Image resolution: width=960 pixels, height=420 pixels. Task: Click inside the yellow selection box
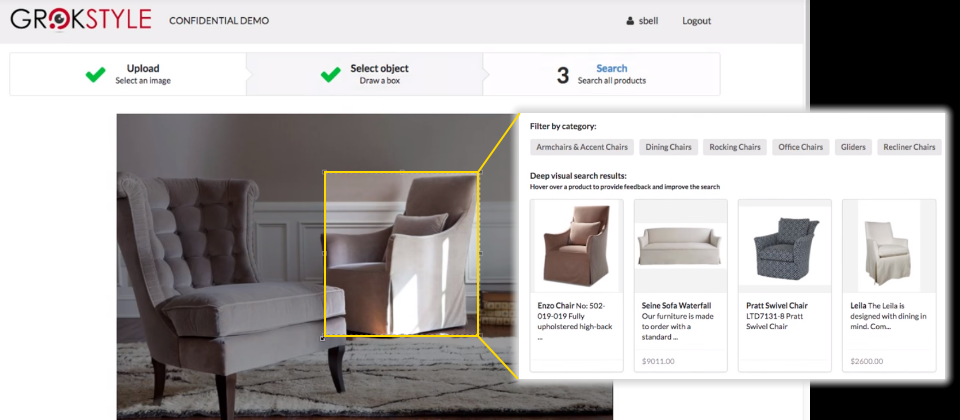(x=400, y=254)
